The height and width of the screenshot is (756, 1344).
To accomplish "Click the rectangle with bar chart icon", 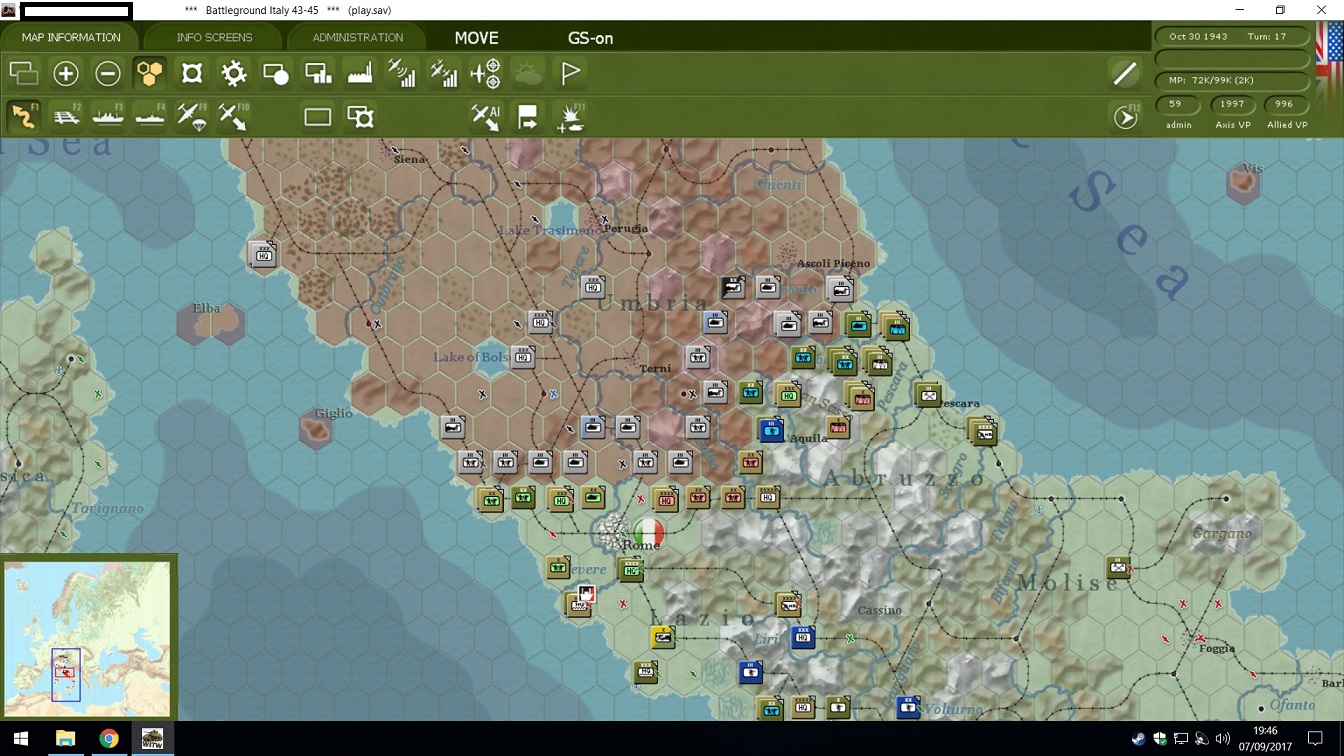I will tap(318, 73).
